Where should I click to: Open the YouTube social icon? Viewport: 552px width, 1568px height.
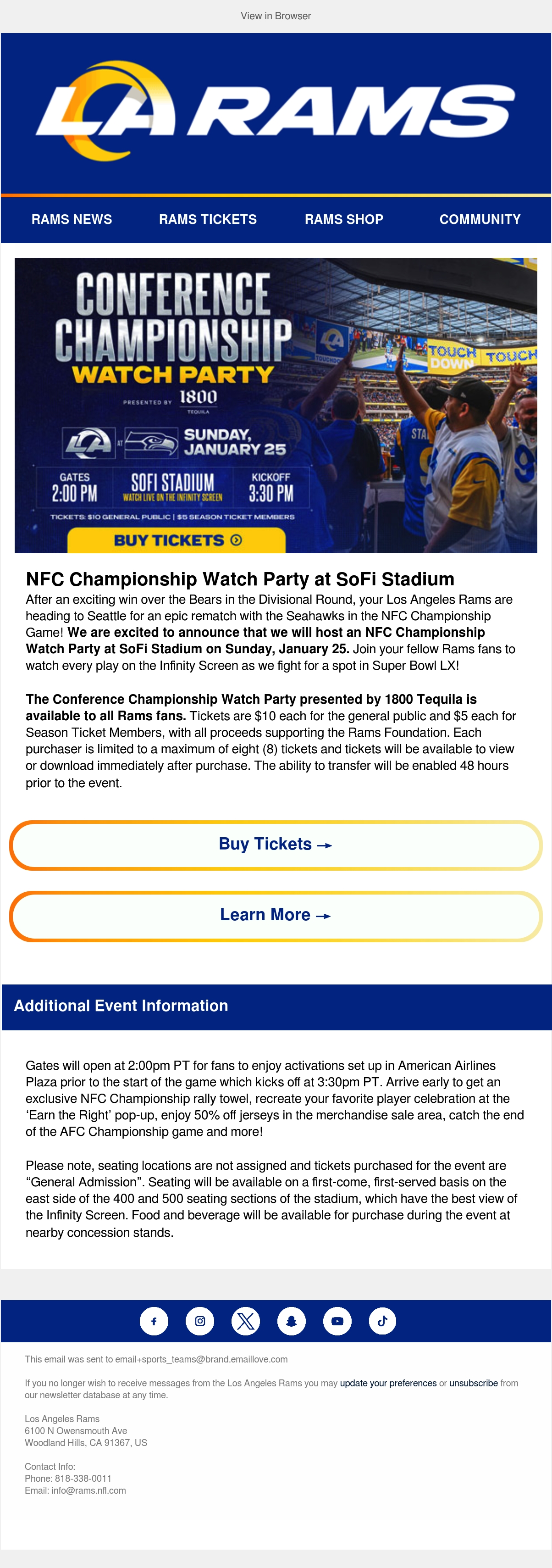[337, 1321]
